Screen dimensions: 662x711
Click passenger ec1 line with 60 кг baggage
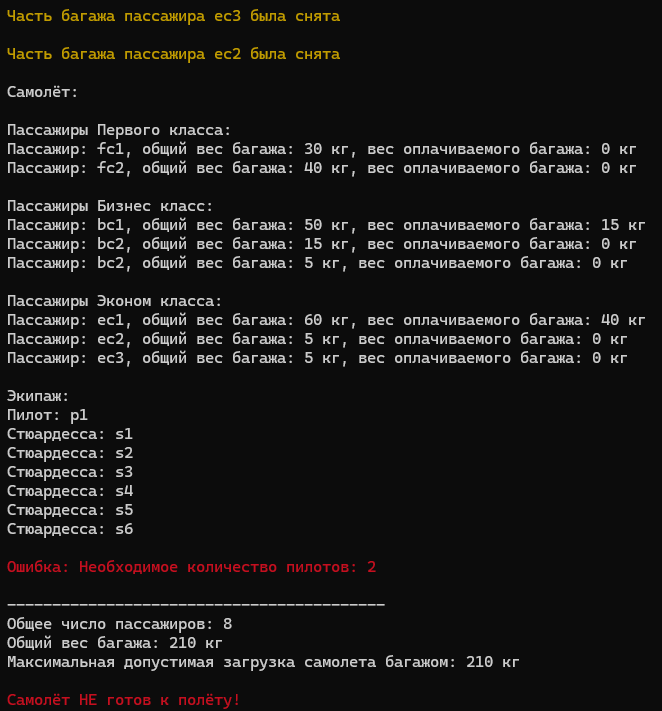pos(326,320)
